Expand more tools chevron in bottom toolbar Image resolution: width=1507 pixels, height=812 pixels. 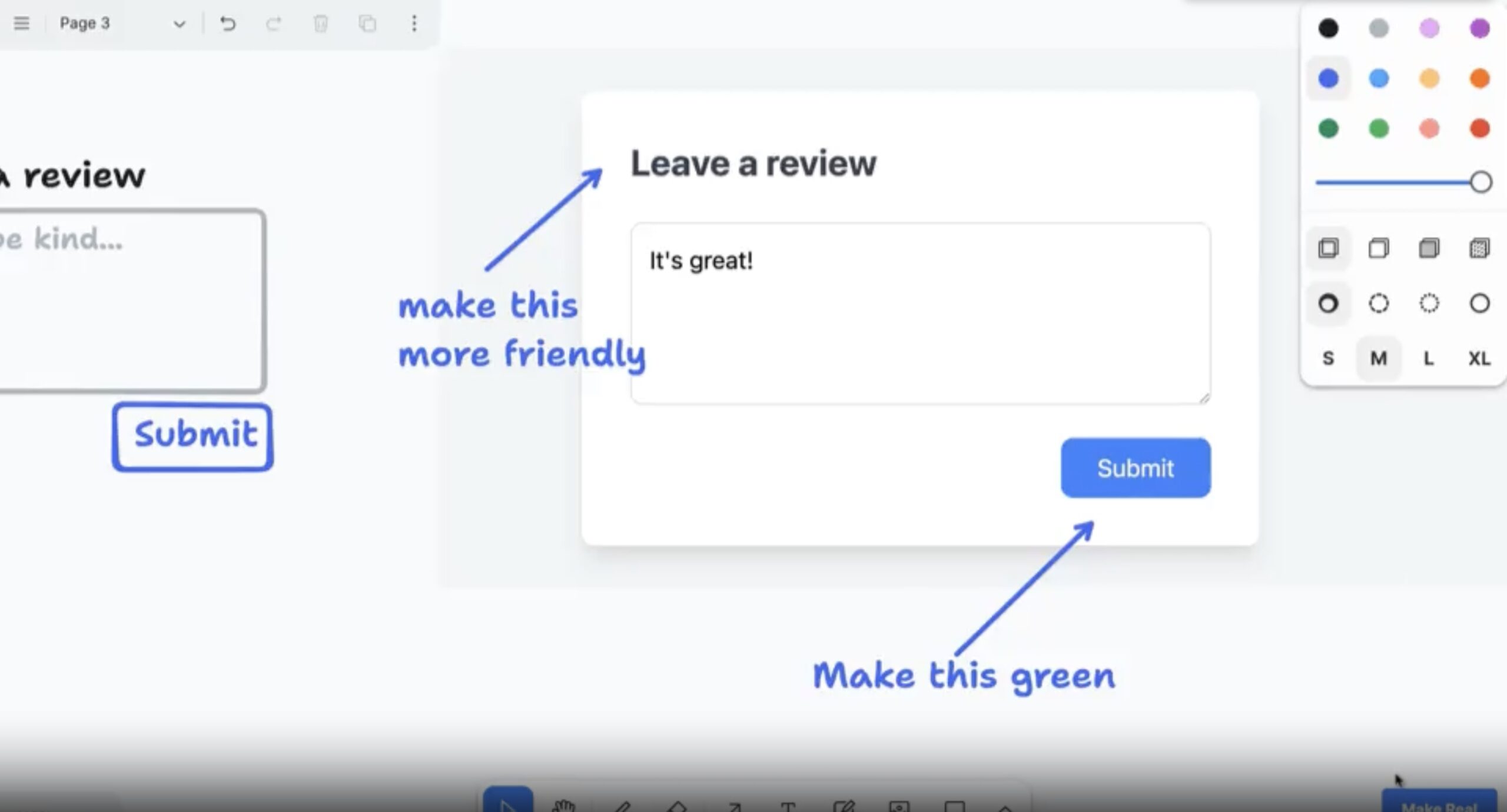click(x=1005, y=807)
